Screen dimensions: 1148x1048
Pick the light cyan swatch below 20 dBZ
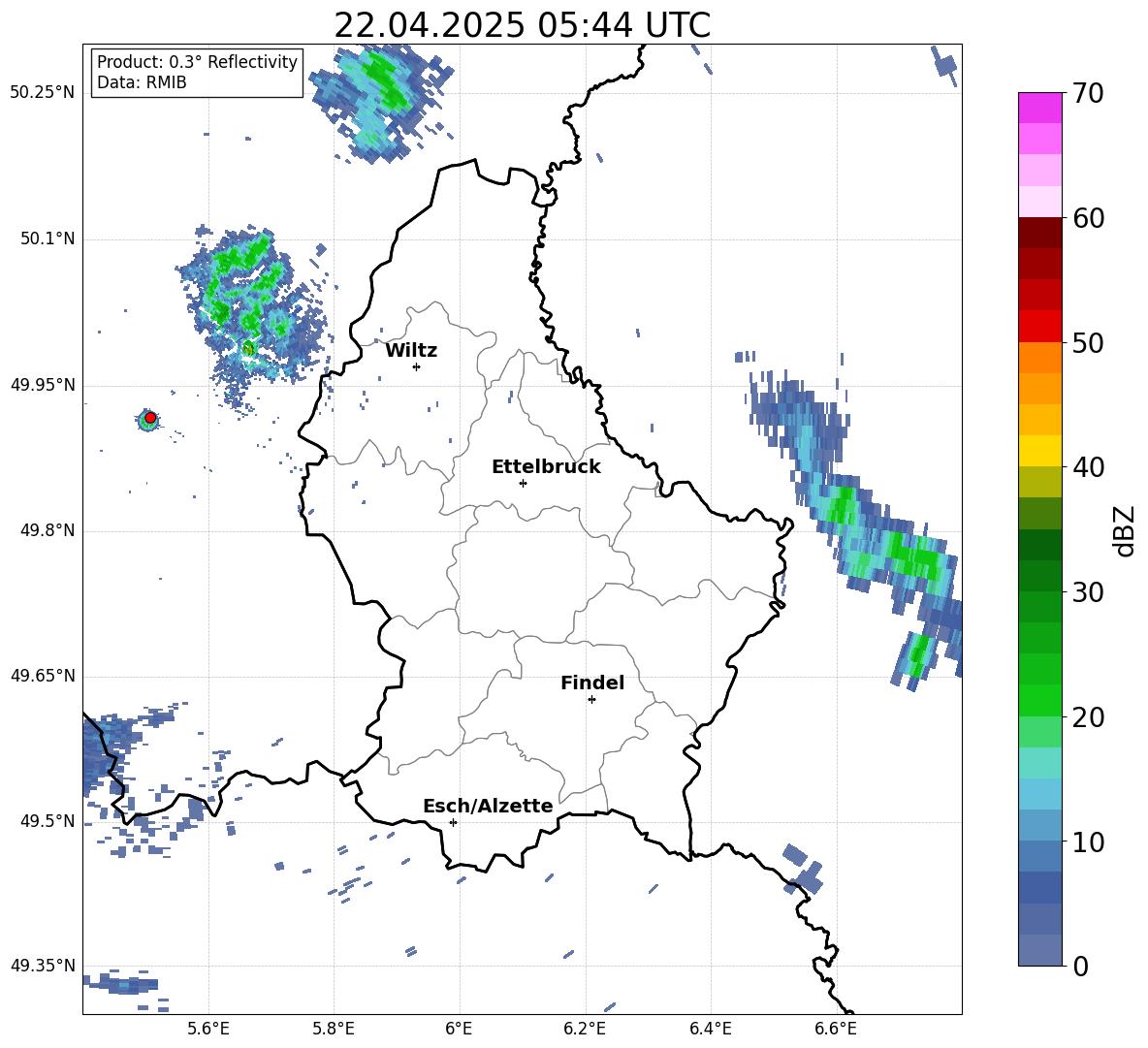[x=1039, y=763]
